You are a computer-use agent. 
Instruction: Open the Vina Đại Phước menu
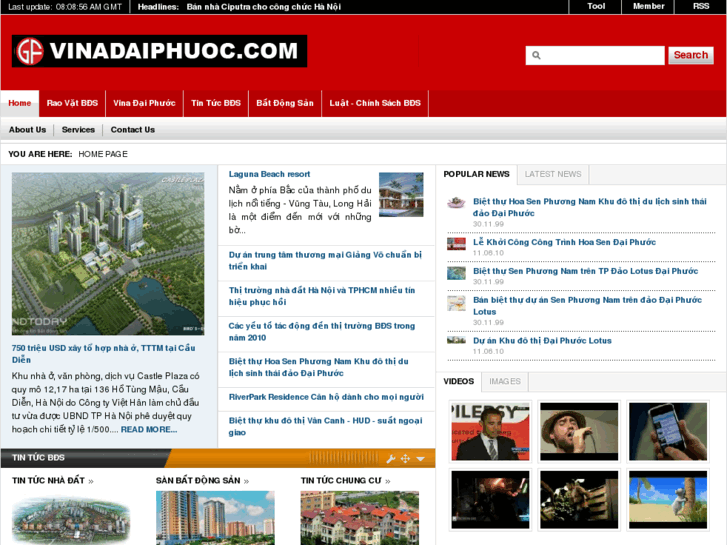pos(144,103)
